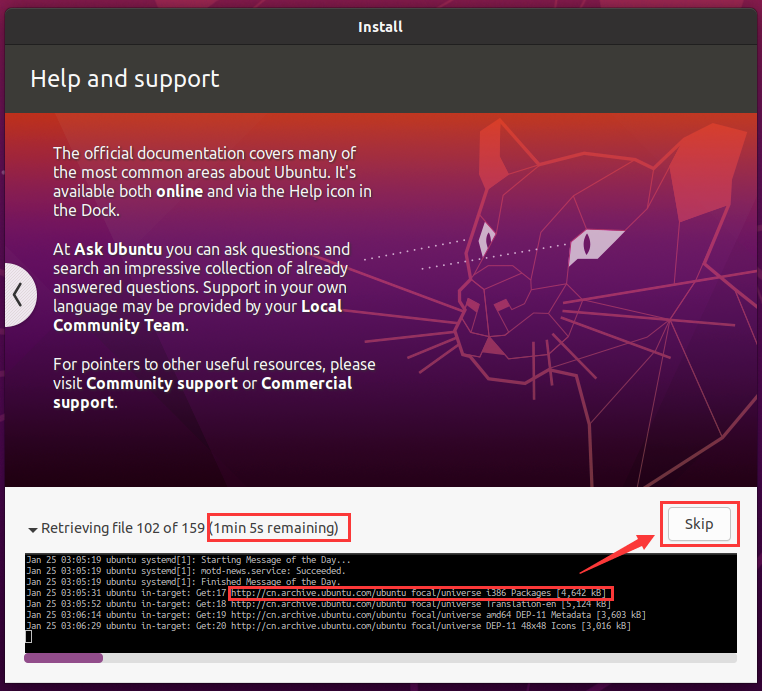Open the Ask Ubuntu link
This screenshot has width=762, height=691.
coord(118,249)
